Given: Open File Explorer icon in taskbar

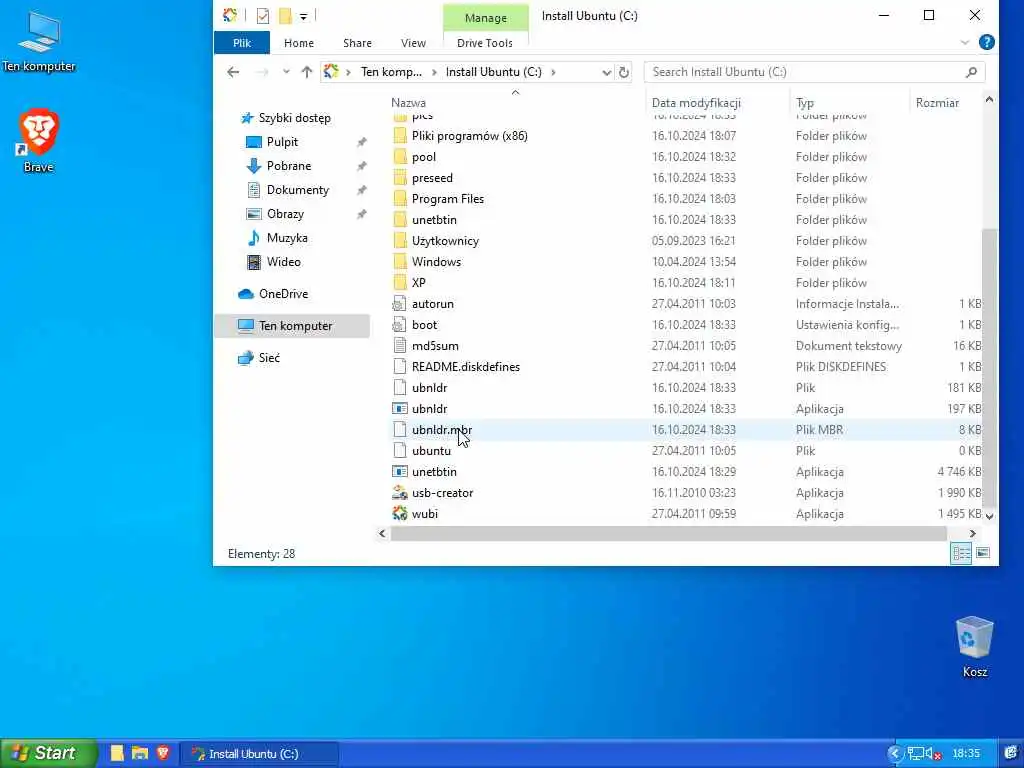Looking at the screenshot, I should [x=140, y=753].
